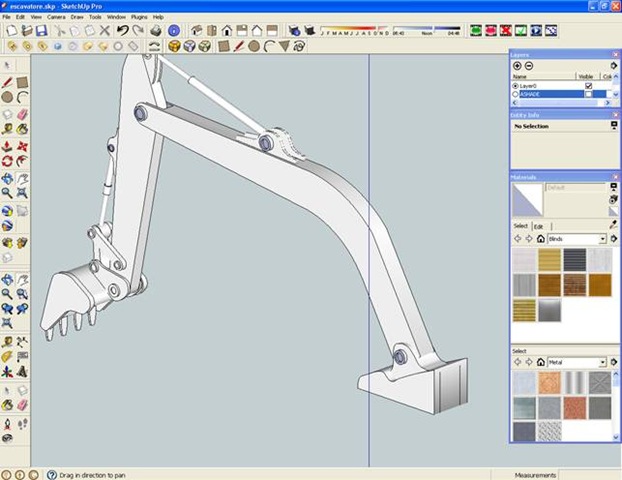Open the Plugins menu
Image resolution: width=622 pixels, height=480 pixels.
[138, 17]
